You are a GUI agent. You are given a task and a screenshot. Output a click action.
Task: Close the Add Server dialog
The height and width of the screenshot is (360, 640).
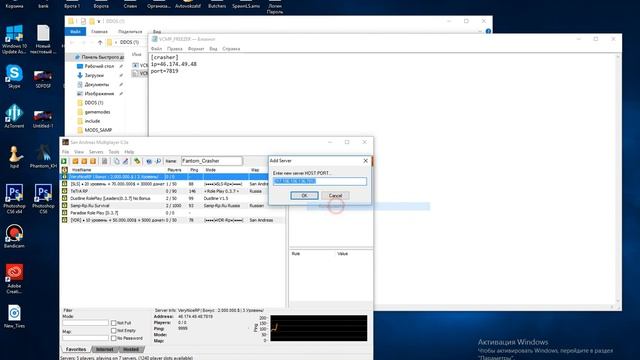[365, 161]
